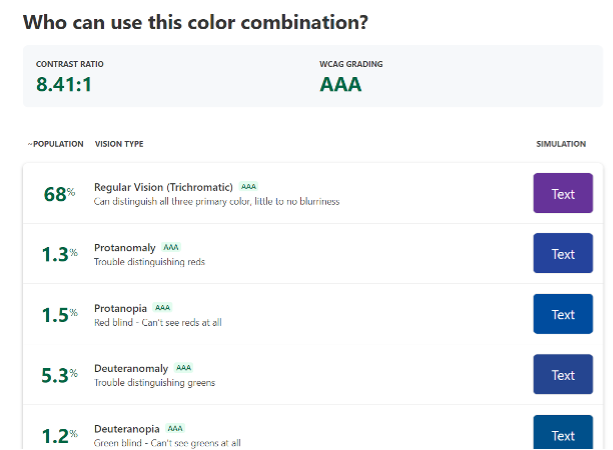Click the 68% population figure
The width and height of the screenshot is (613, 450).
click(60, 194)
